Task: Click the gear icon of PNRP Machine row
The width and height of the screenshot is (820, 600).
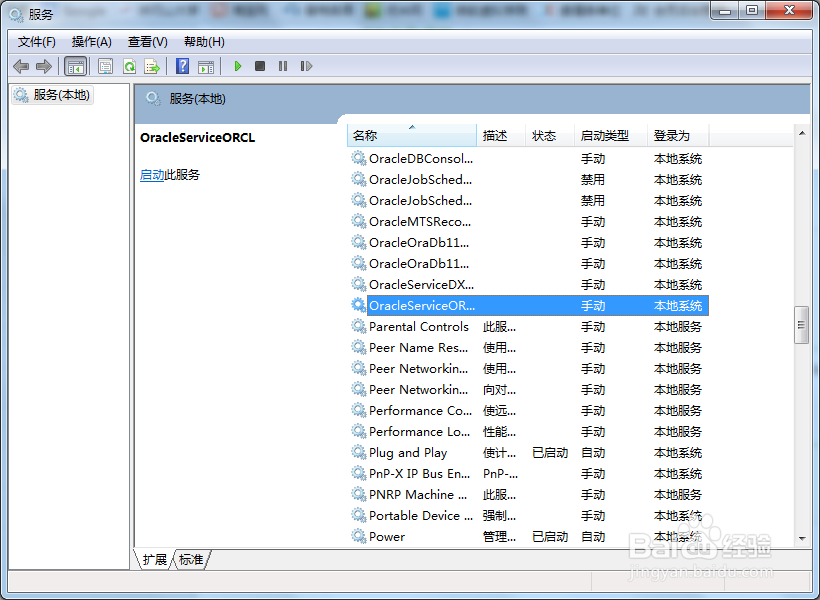Action: (358, 494)
